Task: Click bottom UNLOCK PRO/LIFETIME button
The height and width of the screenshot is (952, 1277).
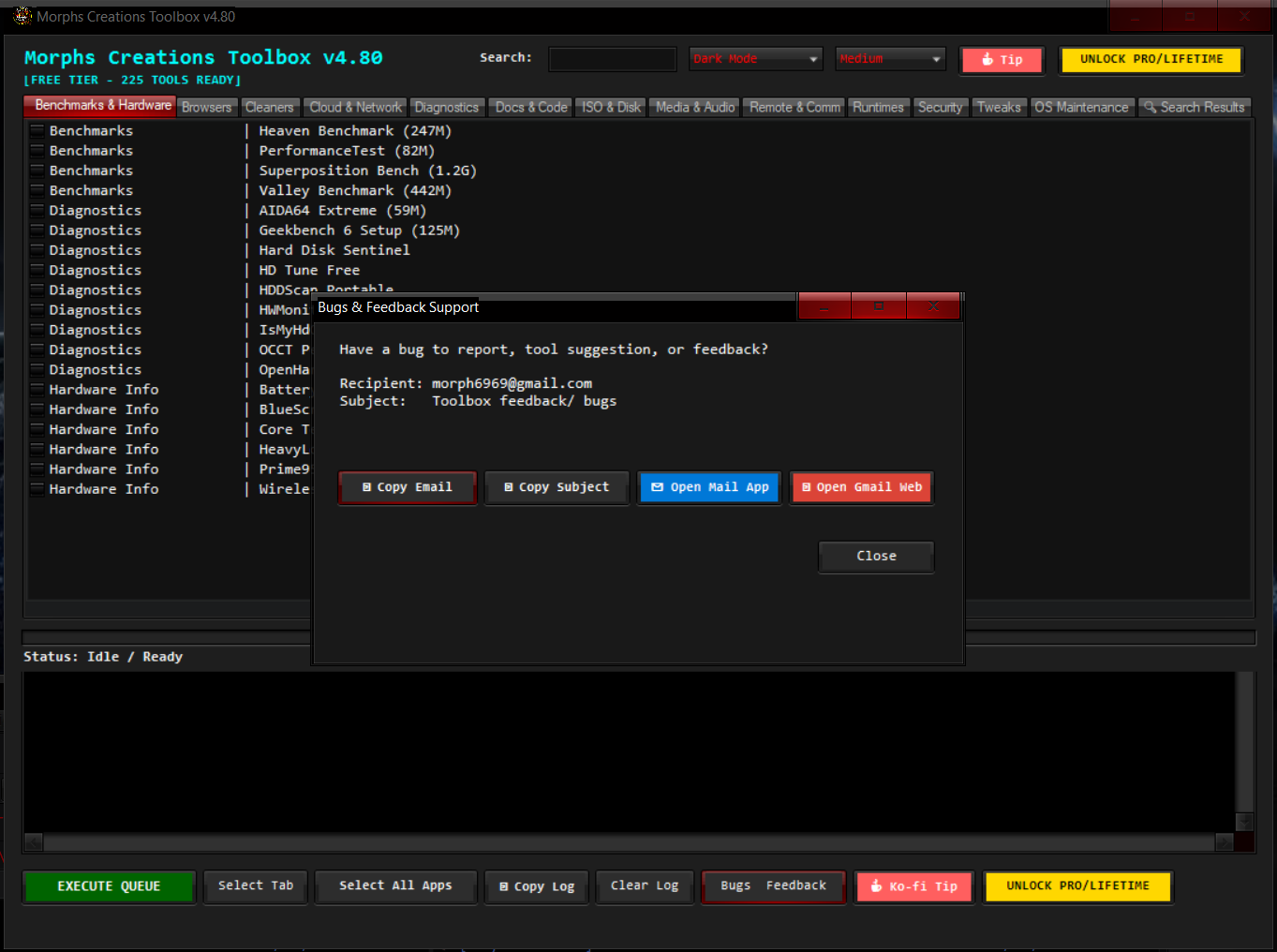Action: click(1077, 886)
